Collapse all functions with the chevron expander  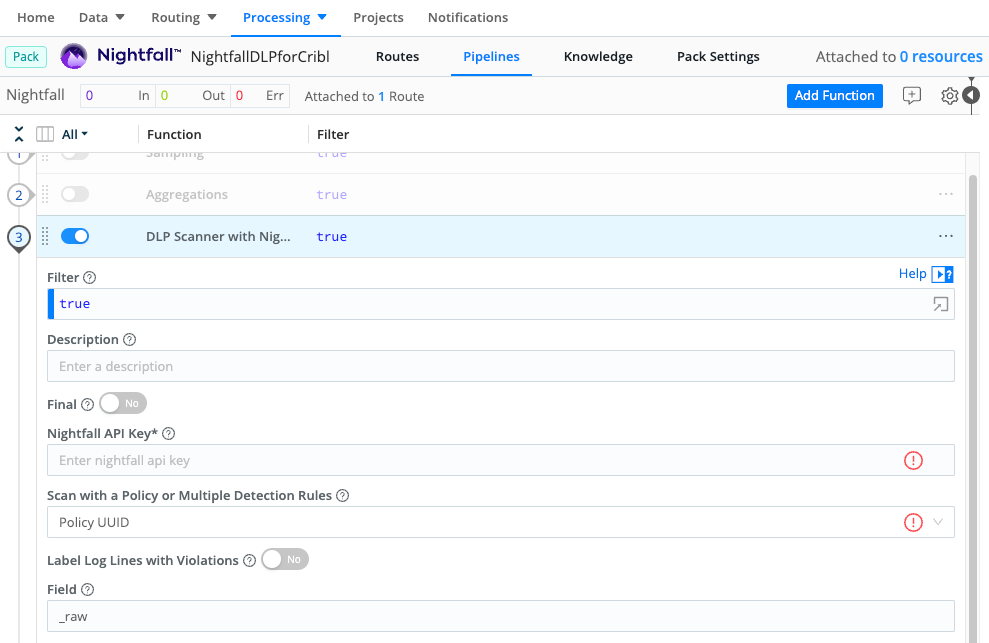pyautogui.click(x=19, y=134)
